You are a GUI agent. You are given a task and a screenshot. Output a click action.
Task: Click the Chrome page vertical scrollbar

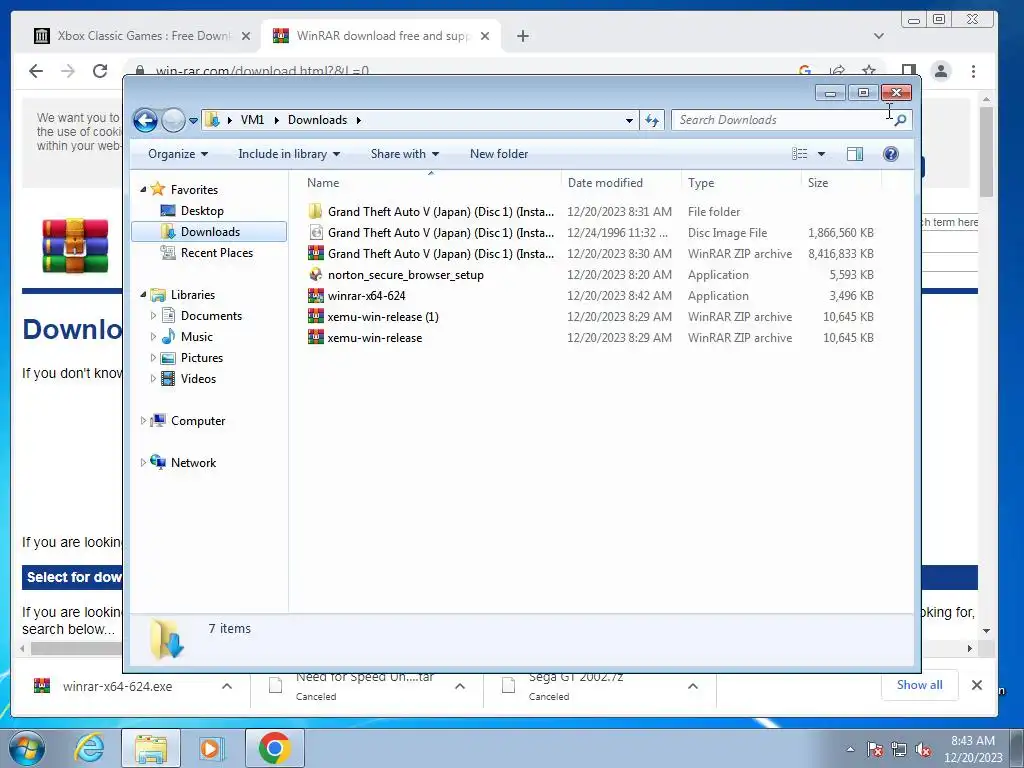(986, 153)
